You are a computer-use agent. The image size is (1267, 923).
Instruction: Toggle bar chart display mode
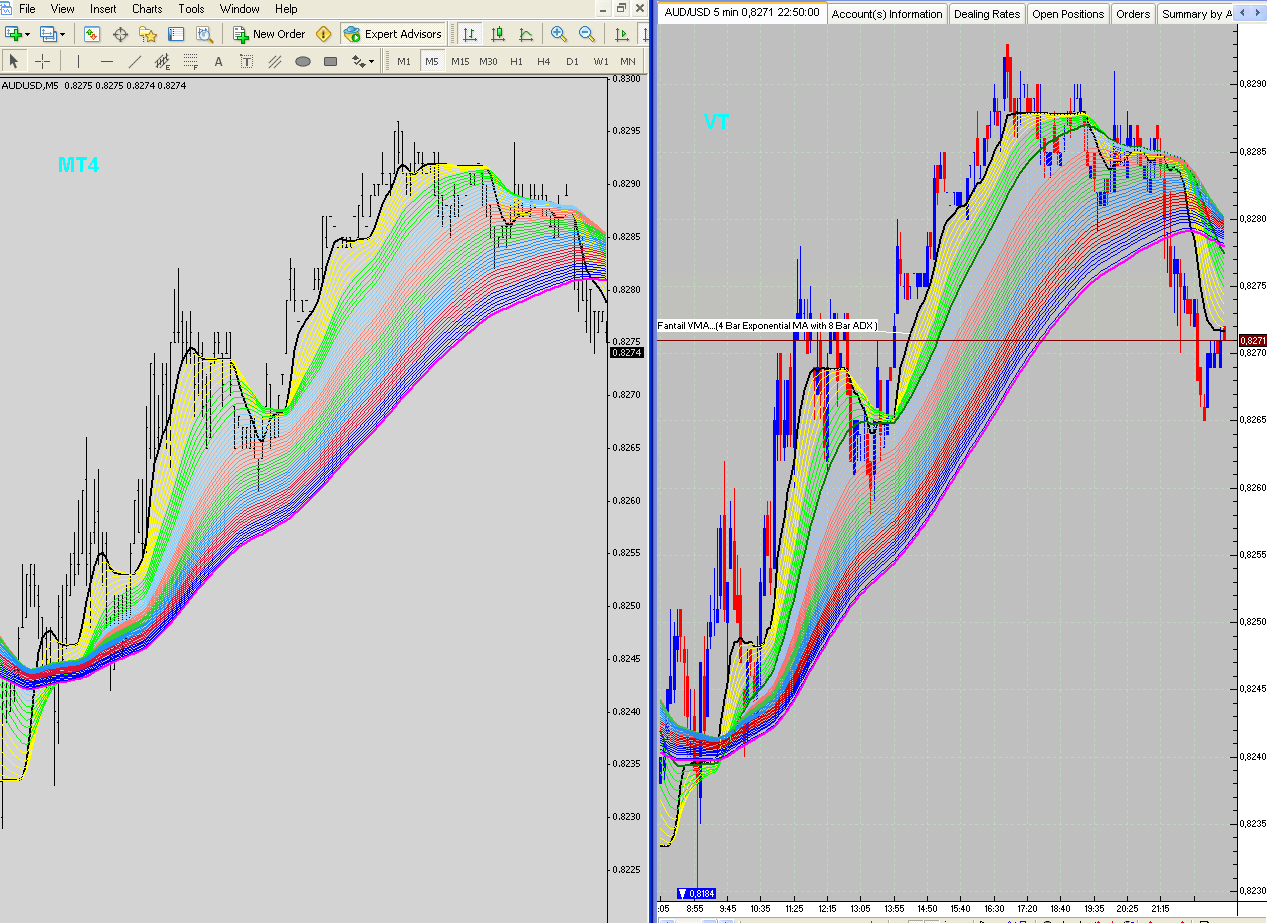point(469,34)
